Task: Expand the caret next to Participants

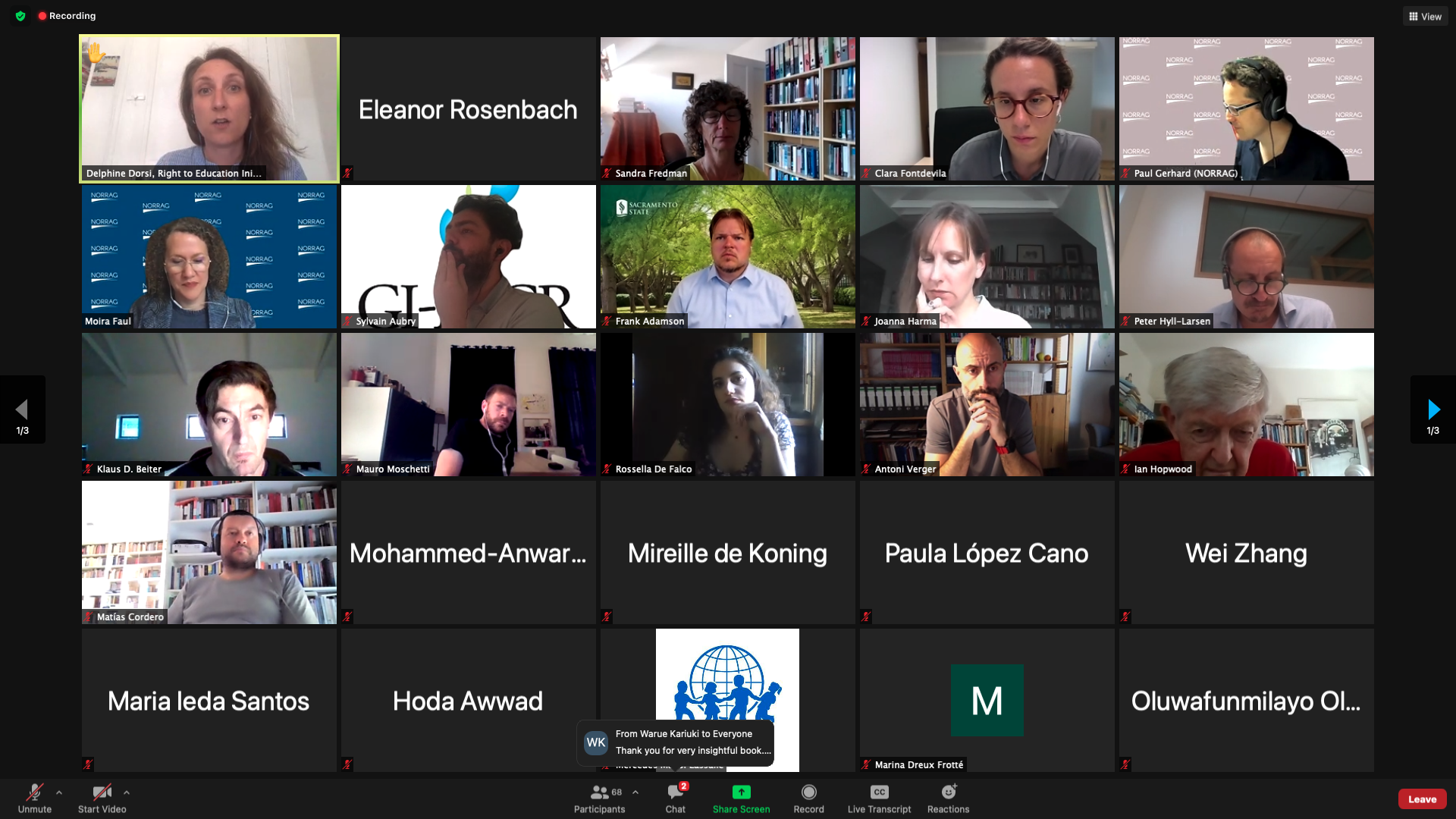Action: click(x=635, y=792)
